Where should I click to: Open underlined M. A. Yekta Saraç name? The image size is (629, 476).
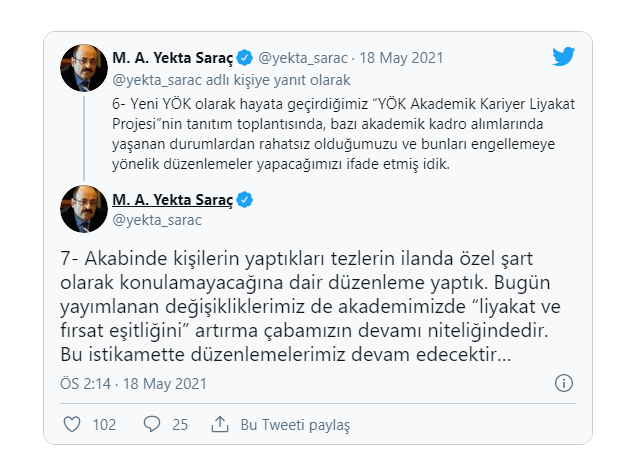pos(172,200)
